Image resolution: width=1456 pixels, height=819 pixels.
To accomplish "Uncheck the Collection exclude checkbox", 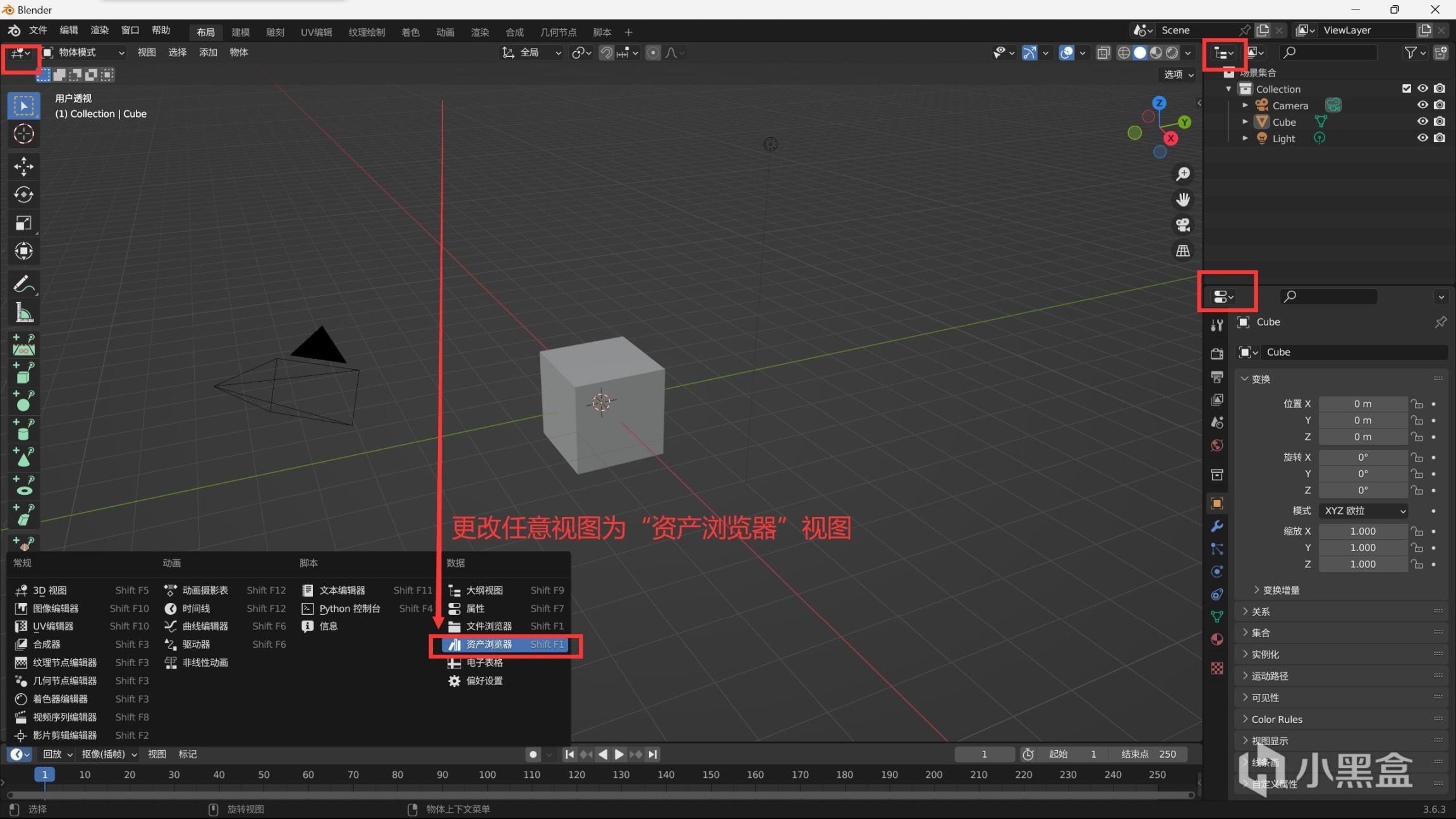I will (1406, 88).
